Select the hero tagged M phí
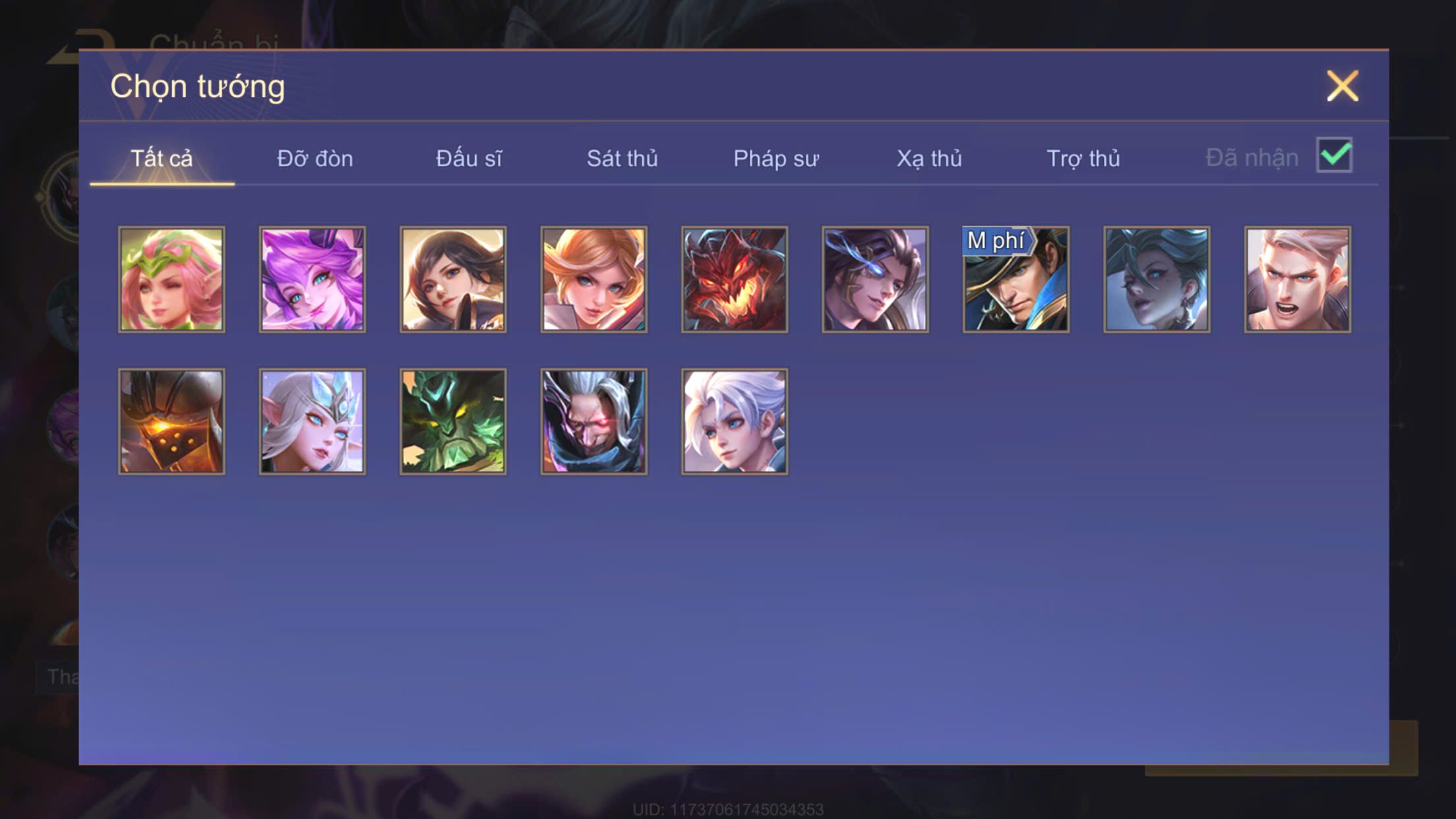This screenshot has width=1456, height=819. point(1016,280)
